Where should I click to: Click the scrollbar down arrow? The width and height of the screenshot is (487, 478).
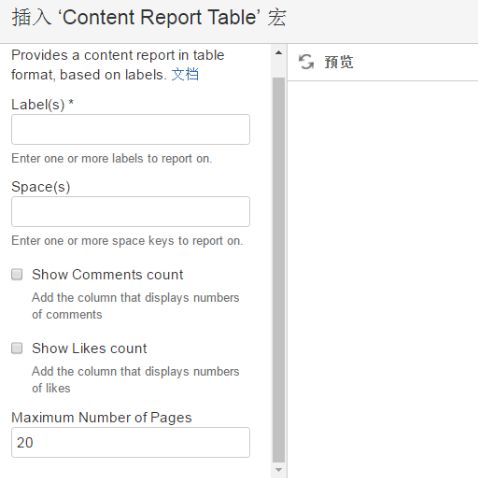(x=279, y=470)
